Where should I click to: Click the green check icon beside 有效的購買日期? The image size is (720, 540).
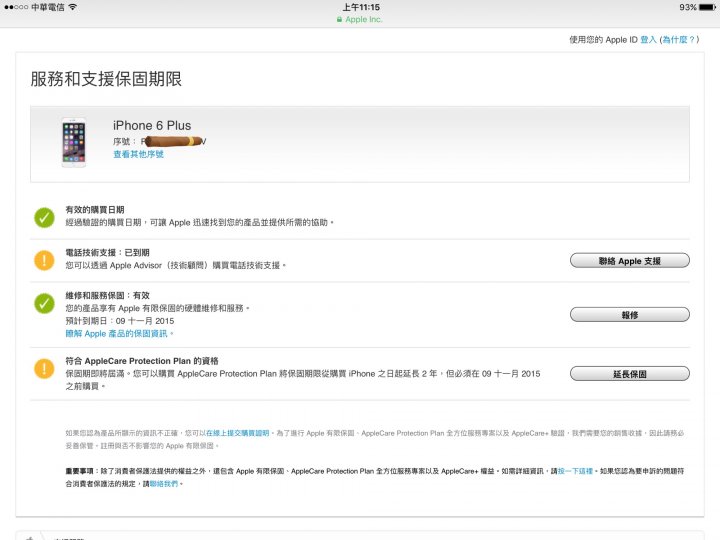point(44,218)
